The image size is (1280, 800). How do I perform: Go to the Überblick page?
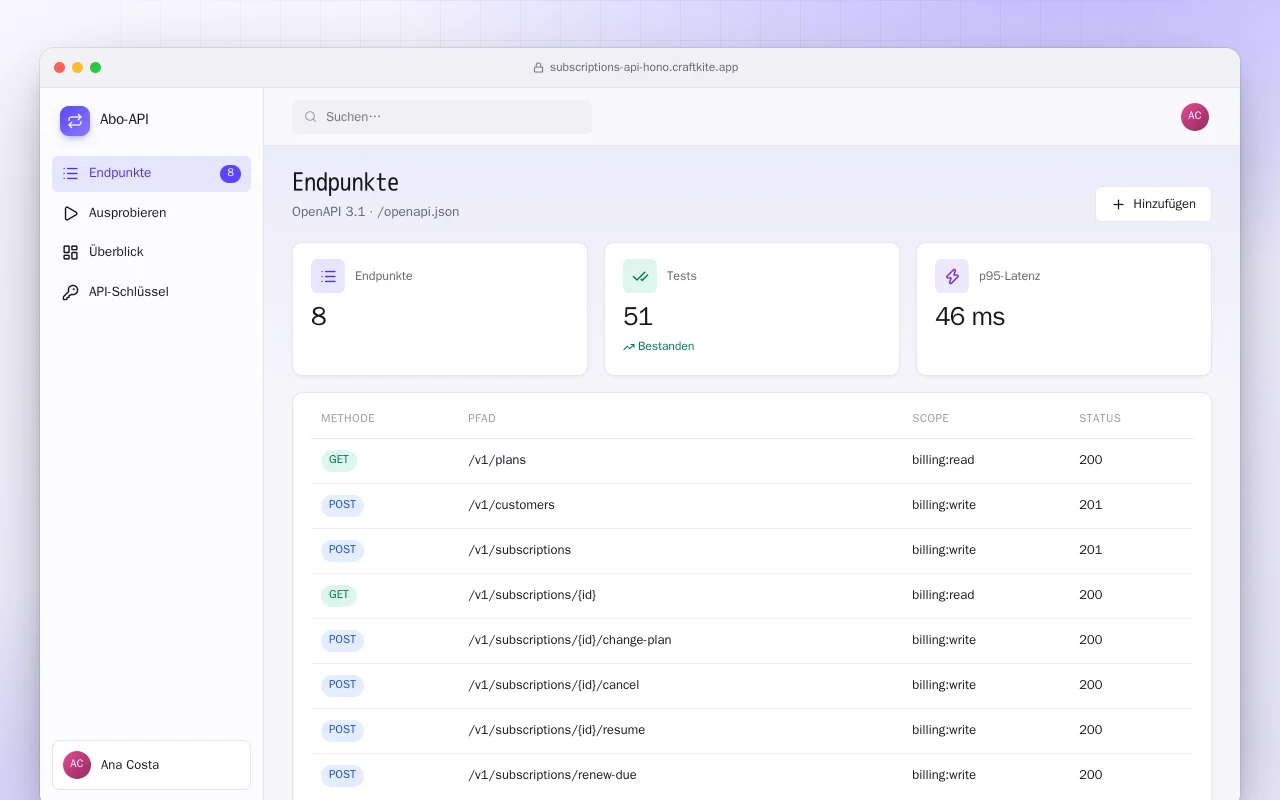click(151, 252)
